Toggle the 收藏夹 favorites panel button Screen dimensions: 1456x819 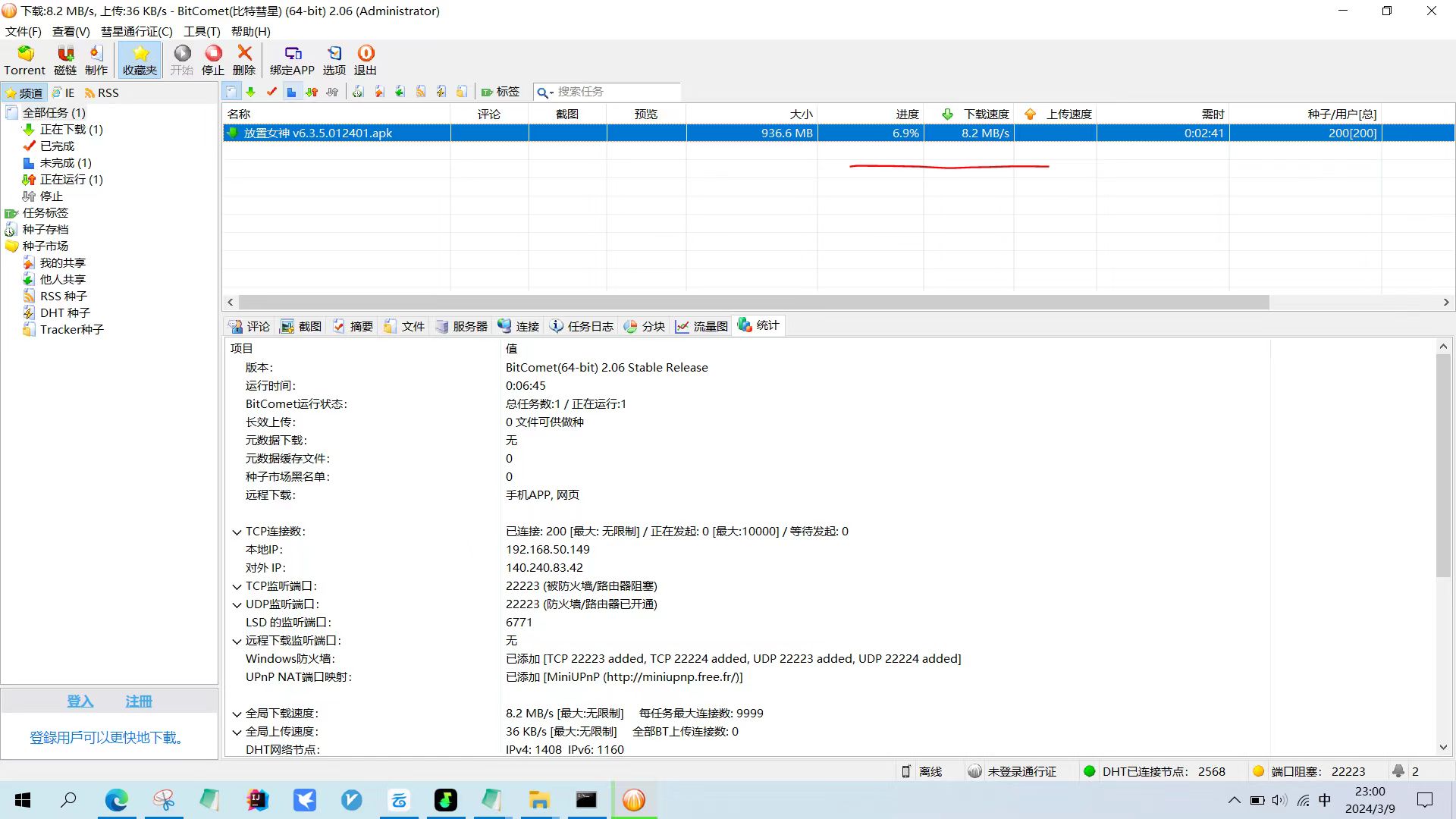point(140,60)
